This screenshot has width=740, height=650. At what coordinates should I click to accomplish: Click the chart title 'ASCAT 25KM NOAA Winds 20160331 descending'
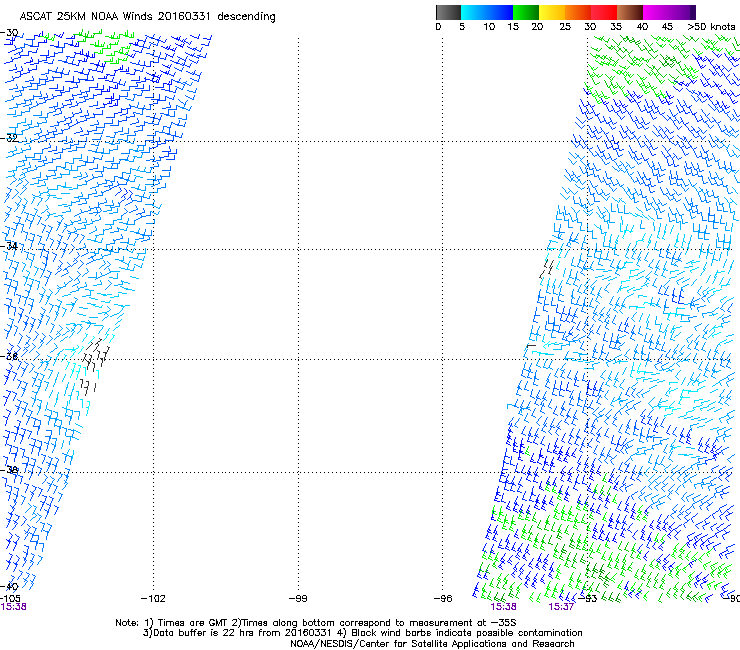[147, 17]
